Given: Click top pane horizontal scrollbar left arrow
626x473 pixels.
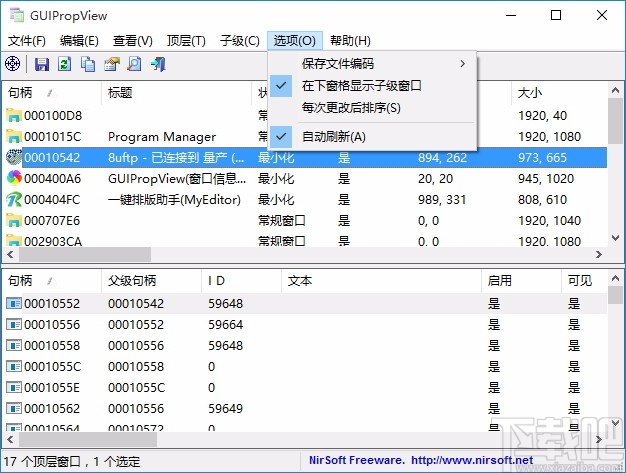Looking at the screenshot, I should pos(10,254).
